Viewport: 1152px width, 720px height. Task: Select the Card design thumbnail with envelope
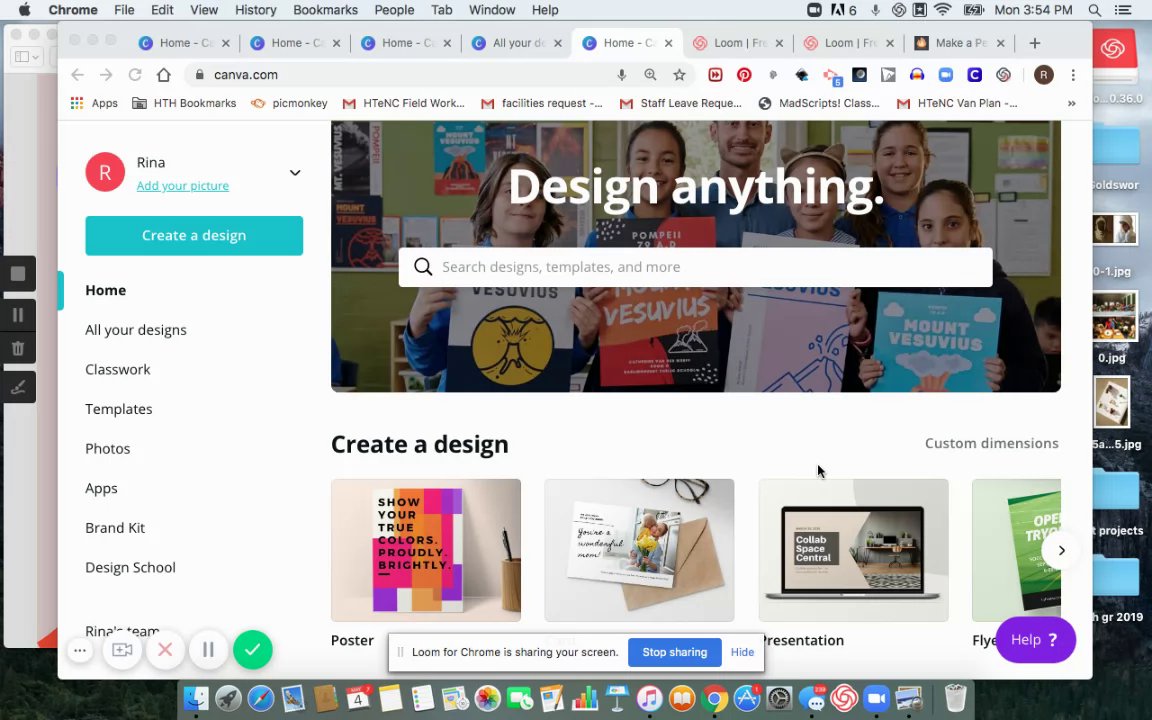coord(639,550)
